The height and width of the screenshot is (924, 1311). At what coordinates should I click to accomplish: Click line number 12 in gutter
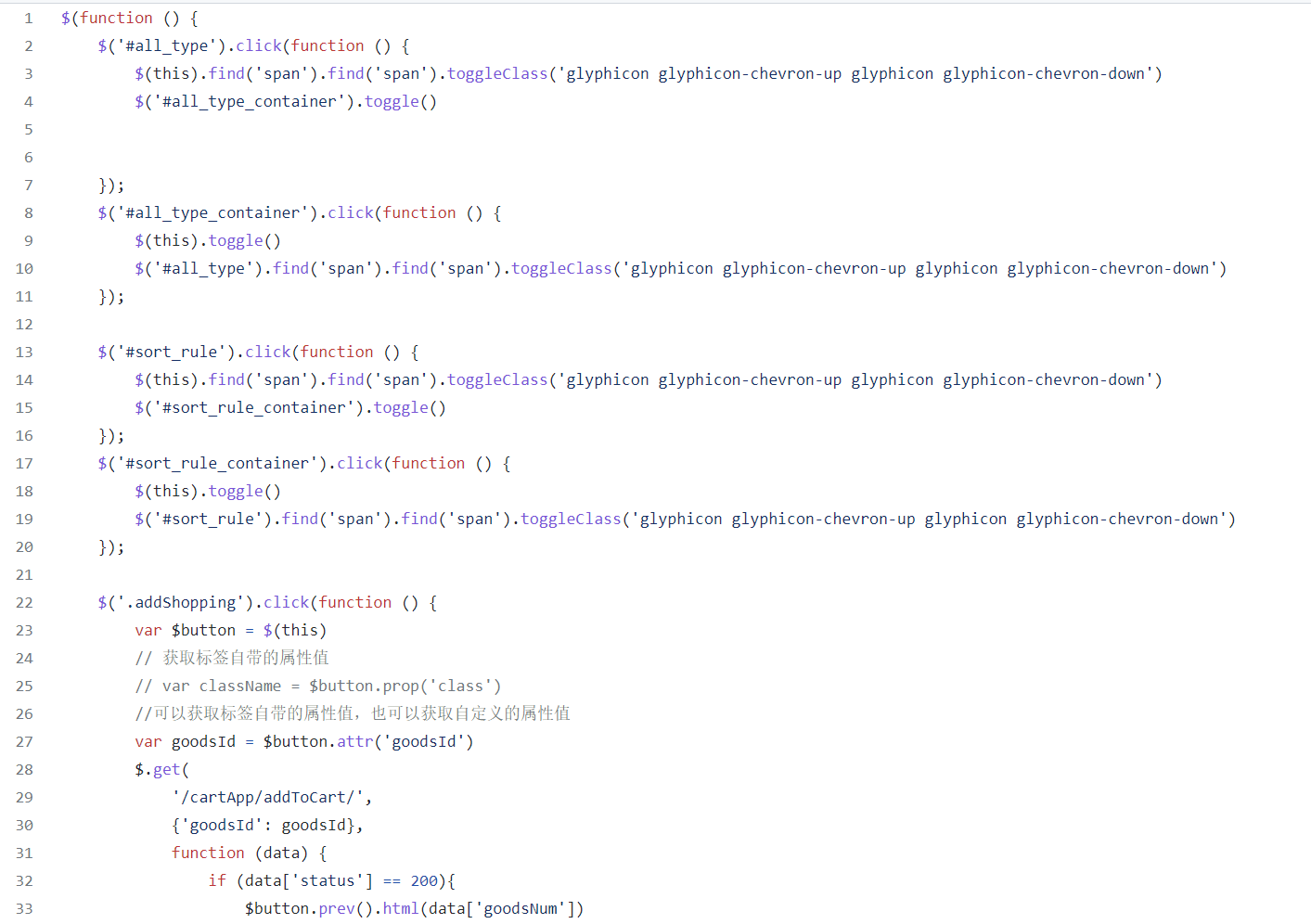(x=24, y=325)
